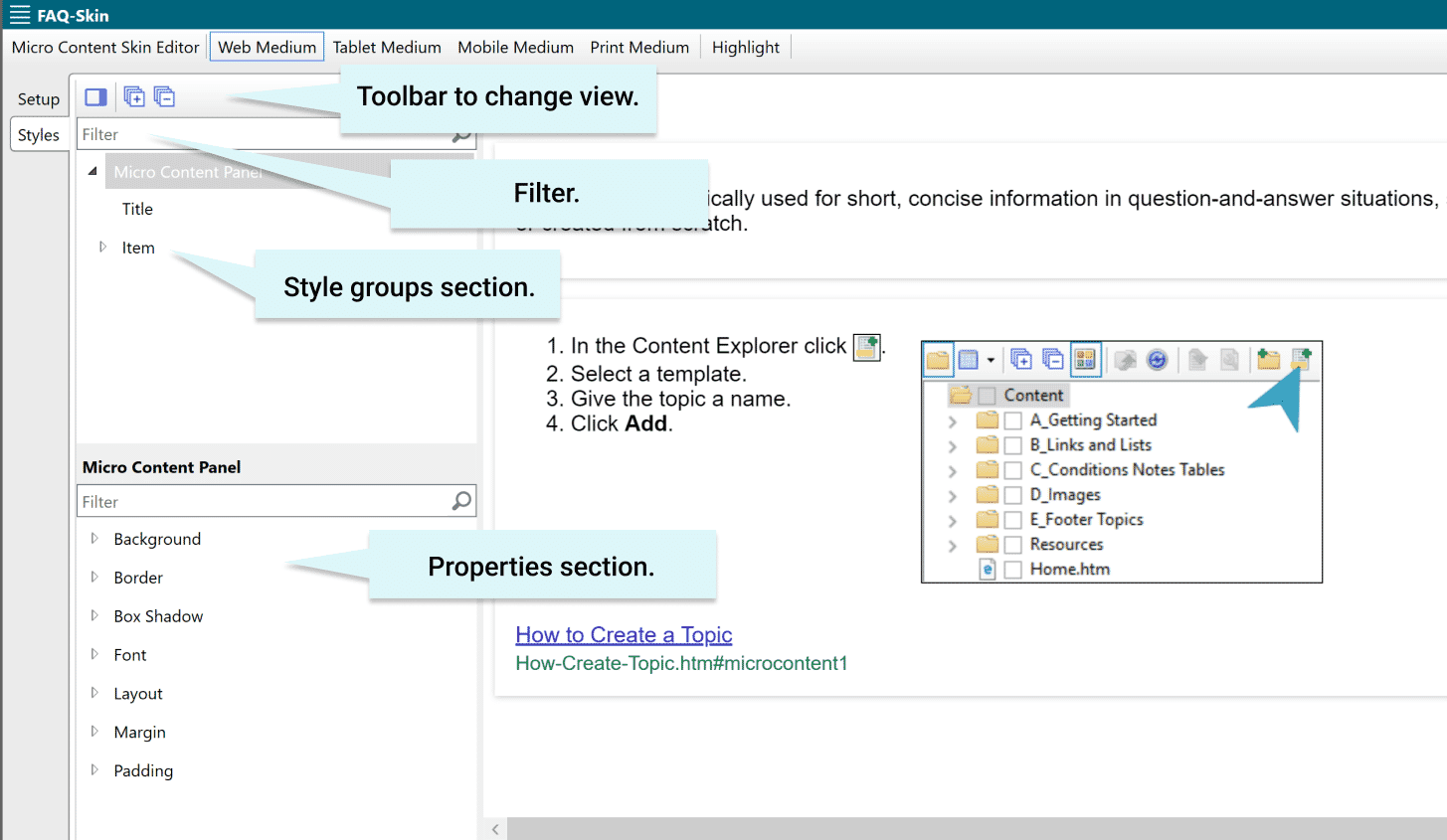
Task: Open the How to Create a Topic link
Action: click(x=624, y=634)
